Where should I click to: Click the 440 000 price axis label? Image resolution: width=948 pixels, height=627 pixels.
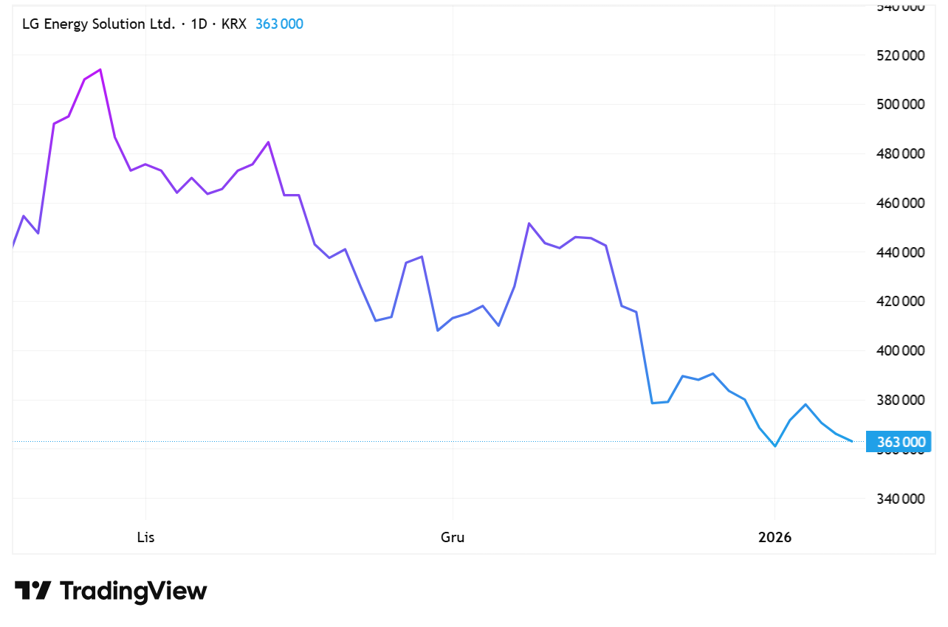[x=899, y=252]
